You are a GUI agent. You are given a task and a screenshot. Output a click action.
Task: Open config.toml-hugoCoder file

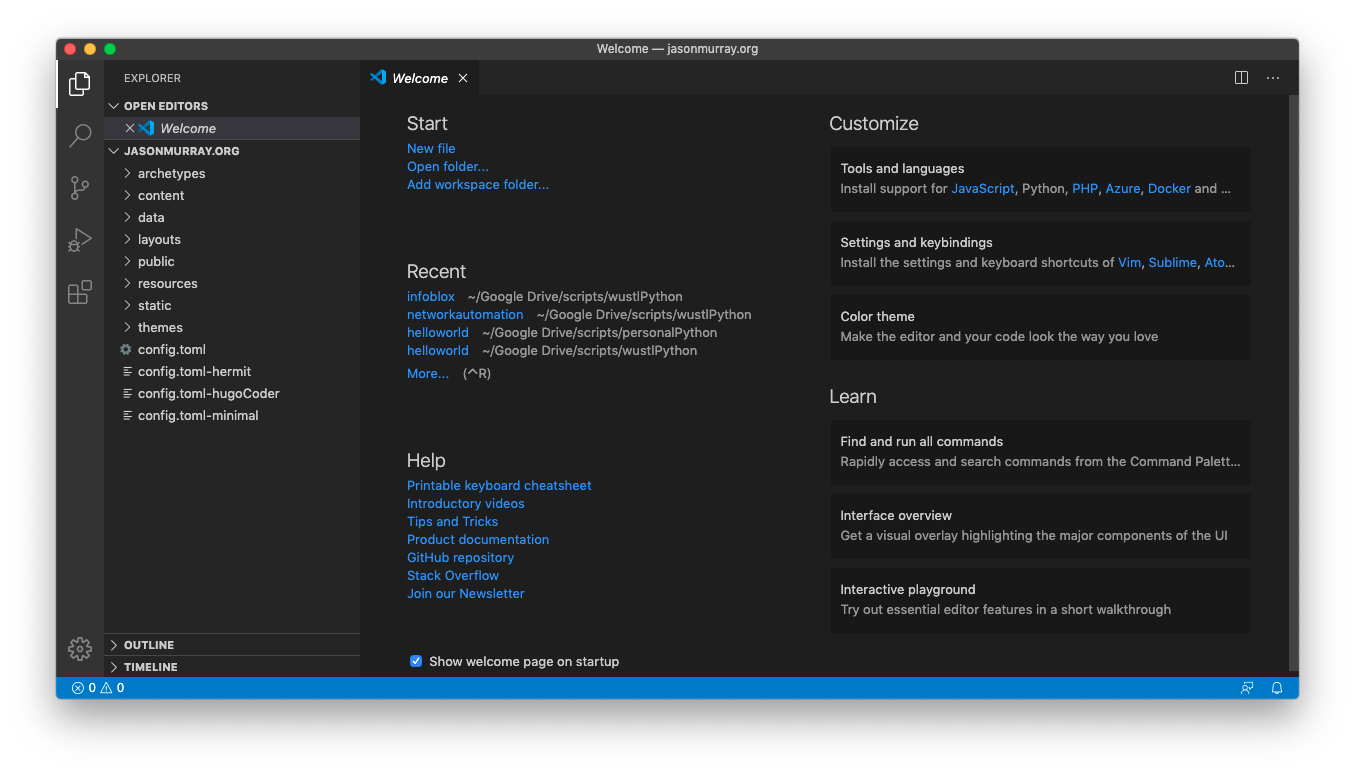click(x=232, y=393)
